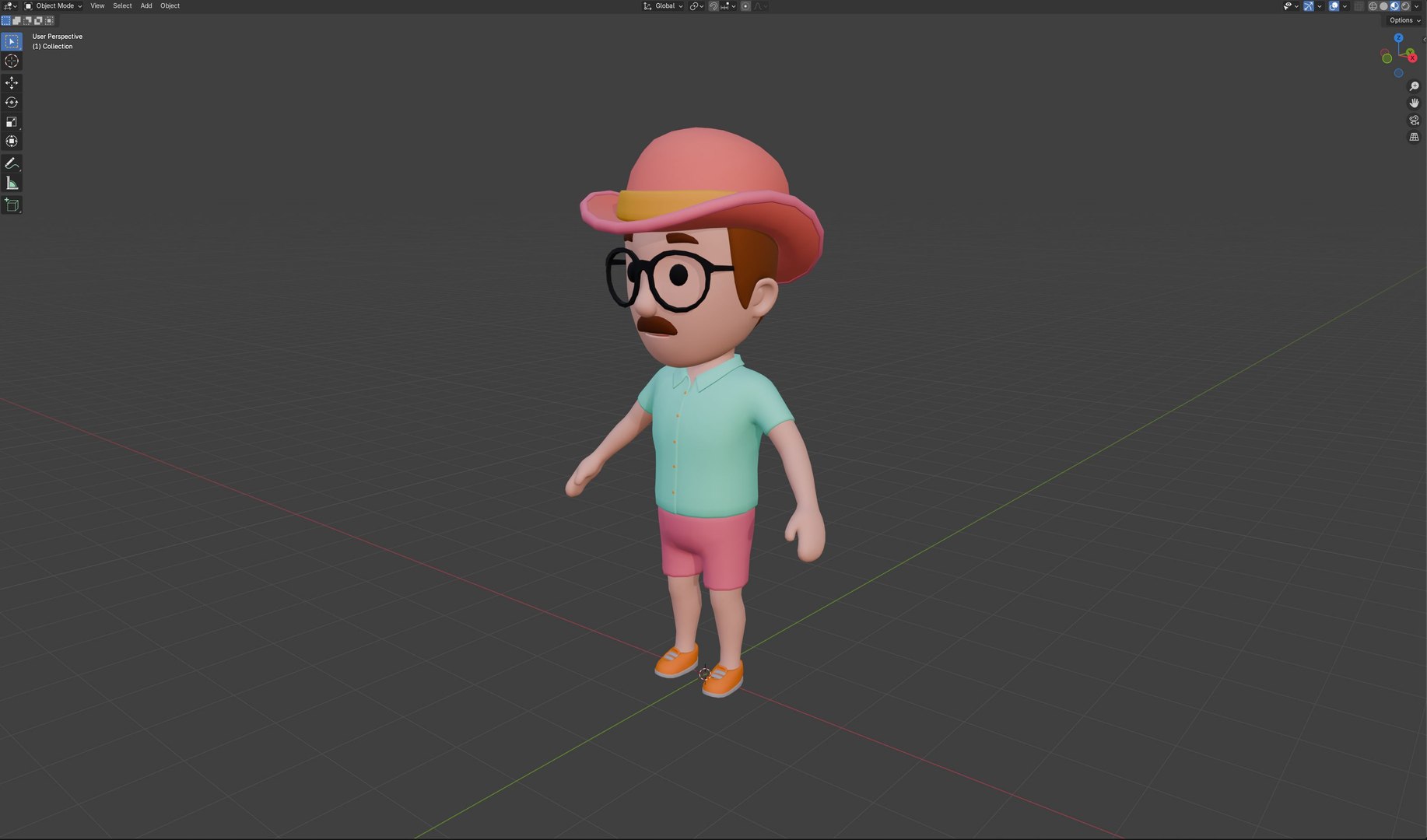
Task: Select the character's pink shorts
Action: (708, 548)
